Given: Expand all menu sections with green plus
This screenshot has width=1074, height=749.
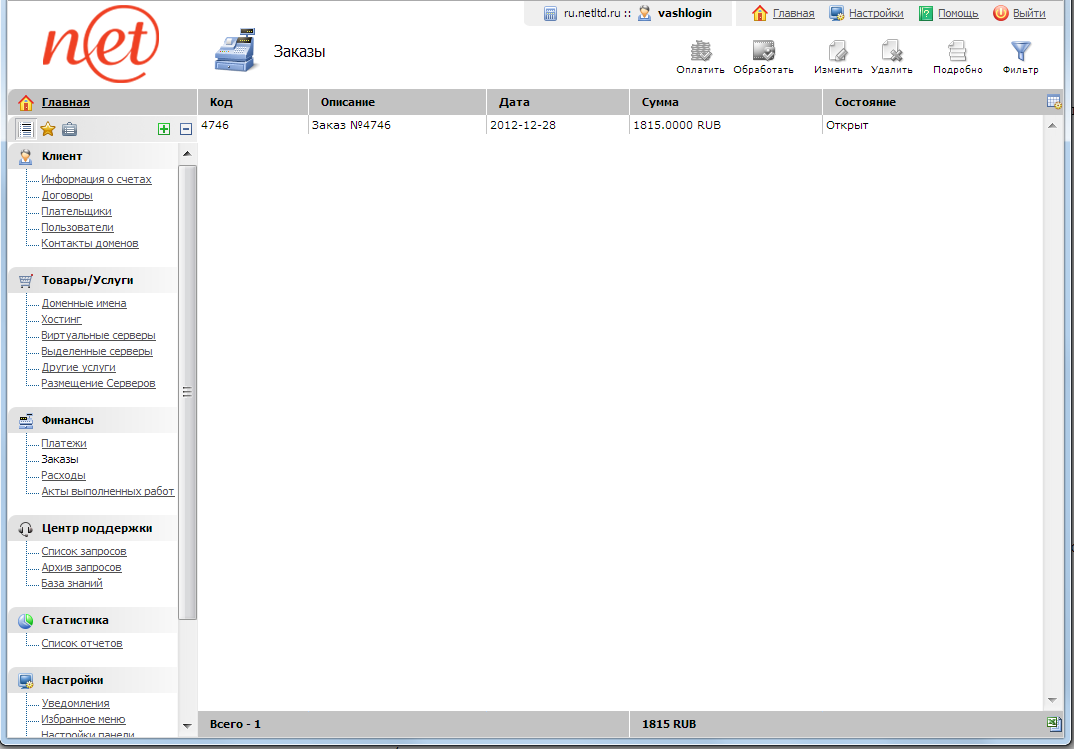Looking at the screenshot, I should [x=164, y=129].
